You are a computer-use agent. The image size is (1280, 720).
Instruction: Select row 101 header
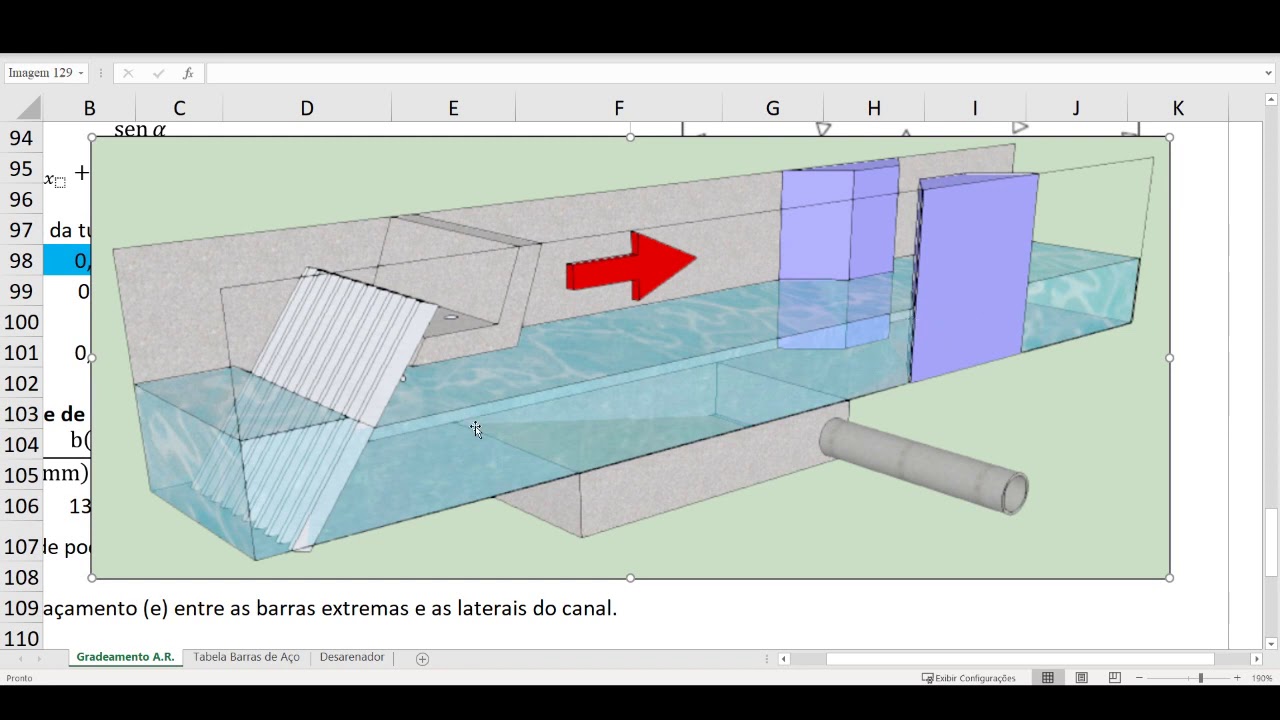click(x=21, y=352)
